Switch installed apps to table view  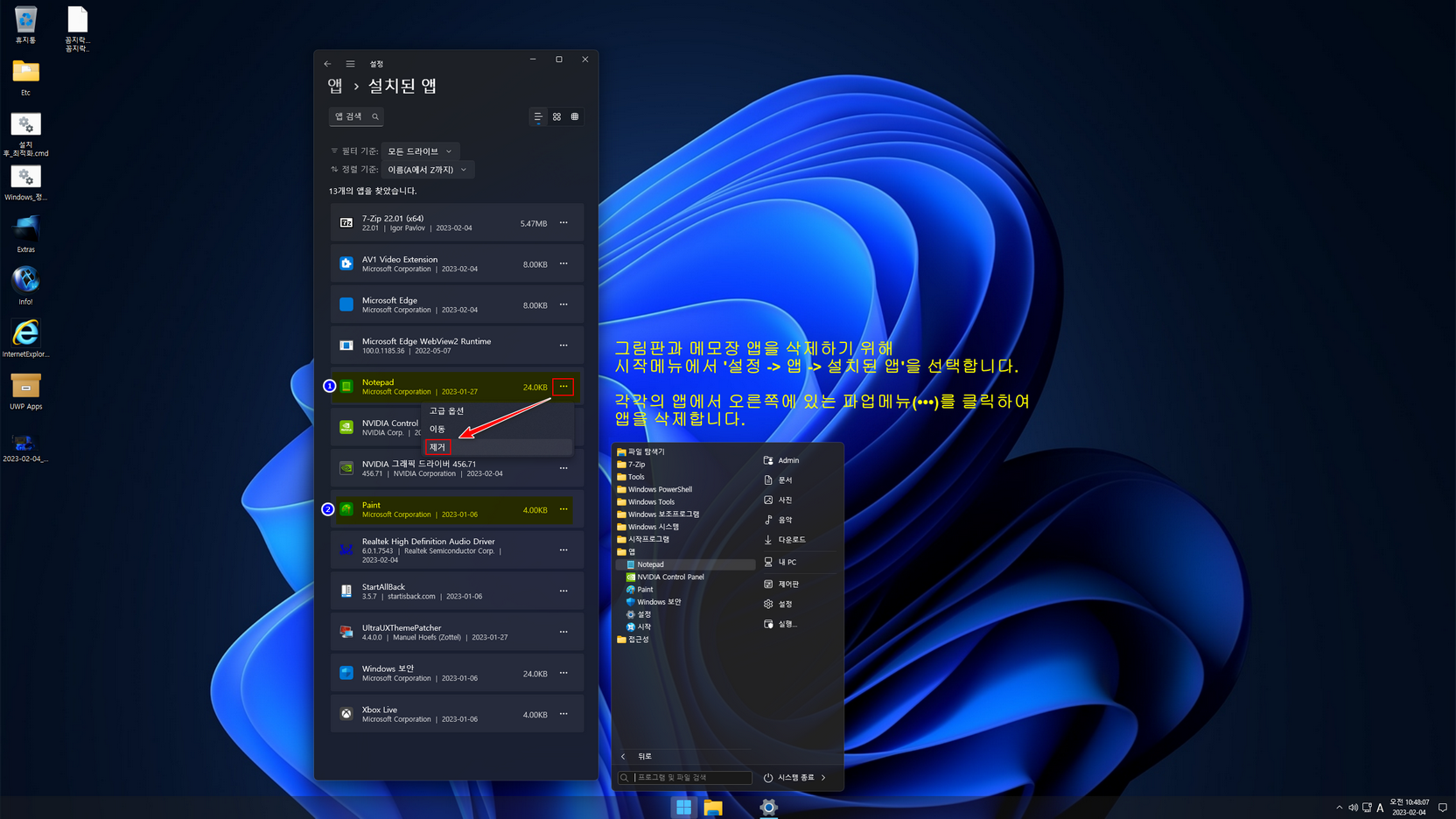coord(575,116)
